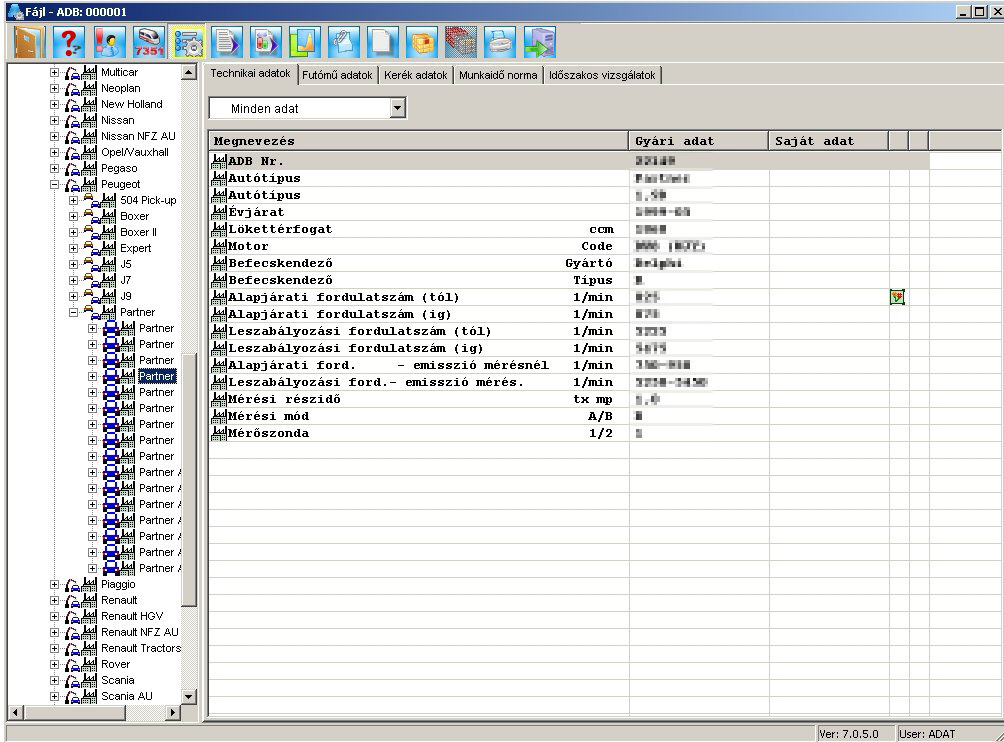Open help via red question mark icon
Image resolution: width=1004 pixels, height=742 pixels.
(x=69, y=42)
